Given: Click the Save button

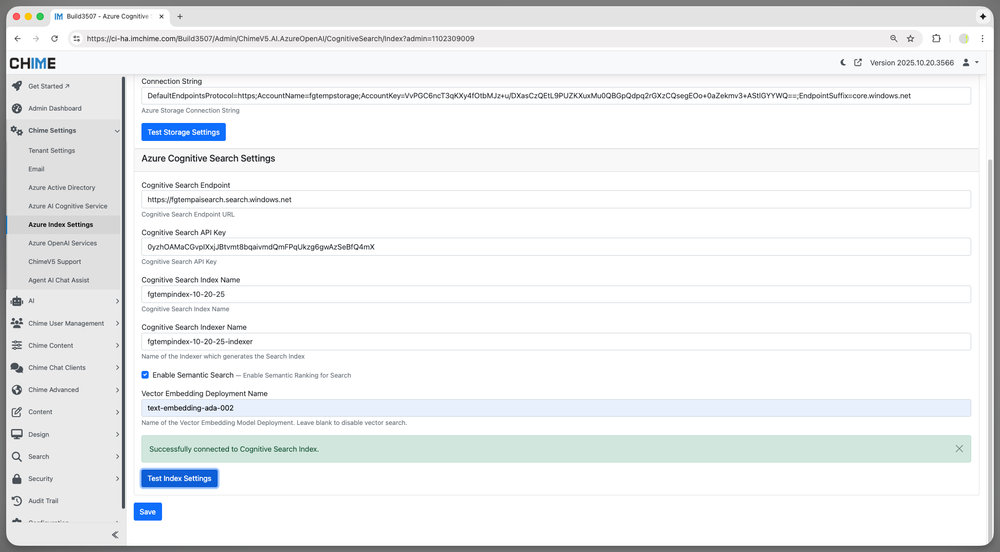Looking at the screenshot, I should pos(147,512).
